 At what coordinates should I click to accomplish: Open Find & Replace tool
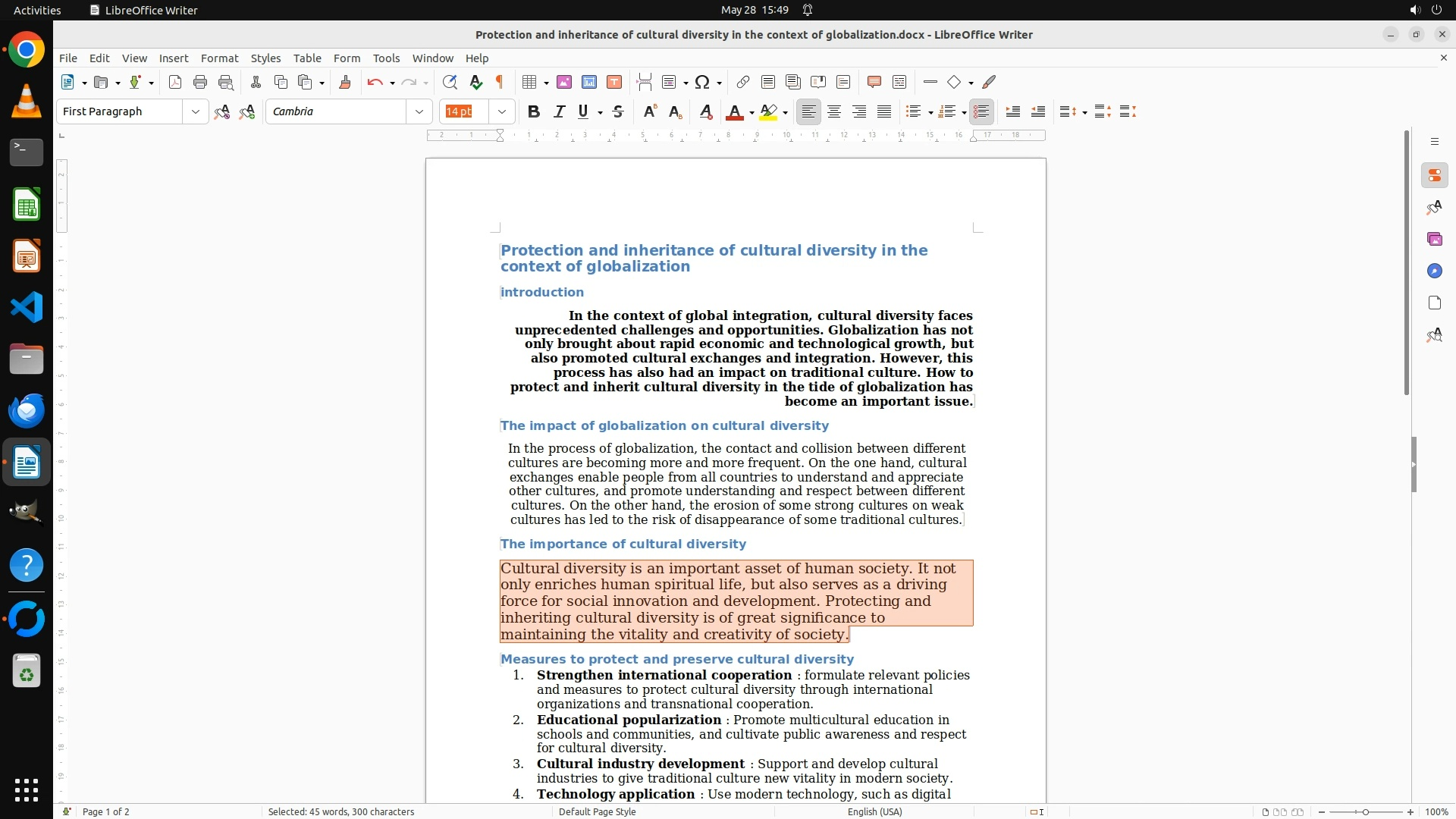coord(450,83)
